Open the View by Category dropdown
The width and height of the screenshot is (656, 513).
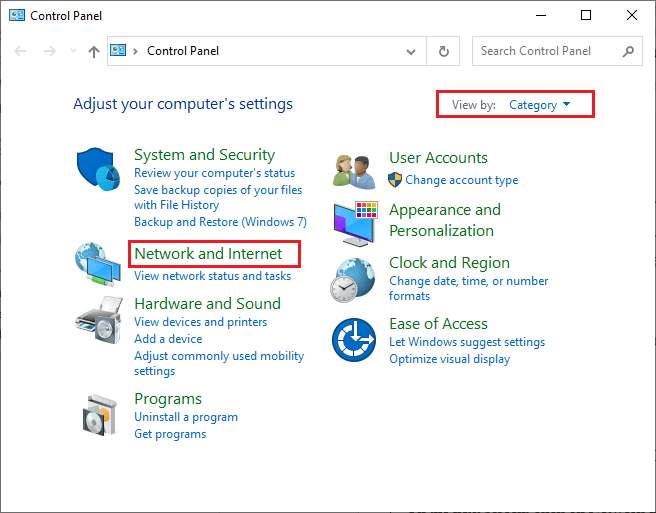539,105
